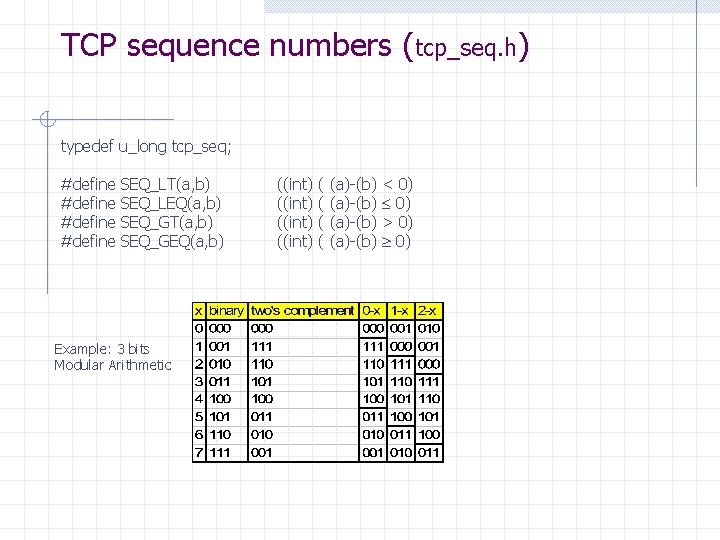Click the x value '5' in the table
Image resolution: width=720 pixels, height=540 pixels.
click(199, 416)
